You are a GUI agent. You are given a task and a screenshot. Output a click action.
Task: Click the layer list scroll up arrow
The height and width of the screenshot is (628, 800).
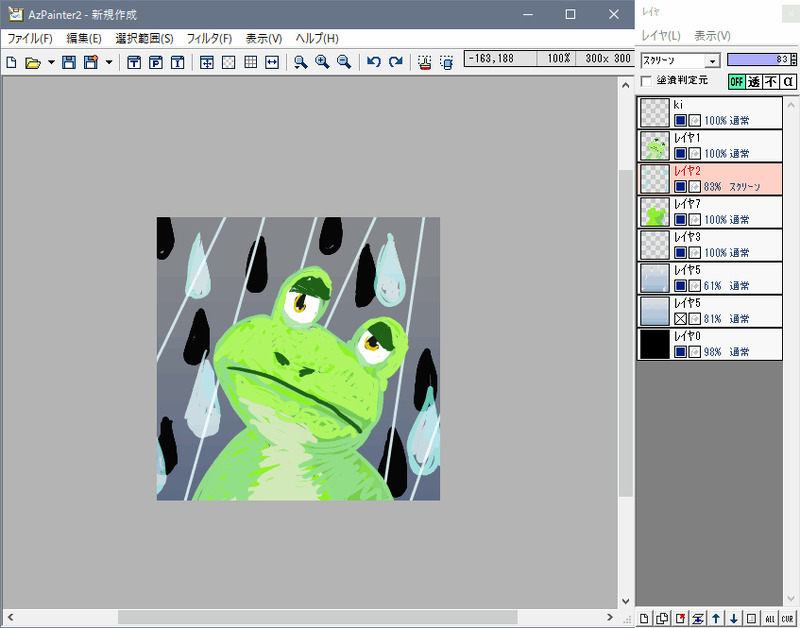(791, 105)
